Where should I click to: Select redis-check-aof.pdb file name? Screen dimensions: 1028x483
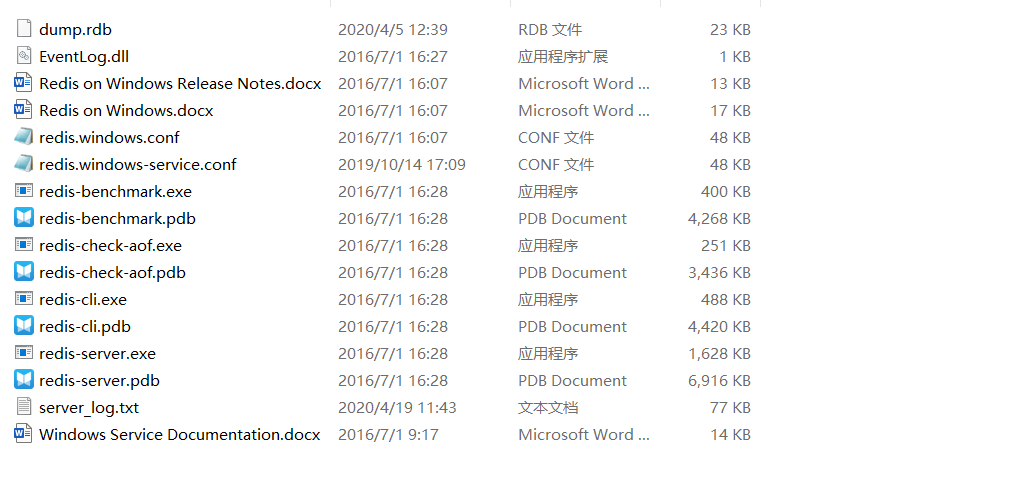pyautogui.click(x=113, y=273)
